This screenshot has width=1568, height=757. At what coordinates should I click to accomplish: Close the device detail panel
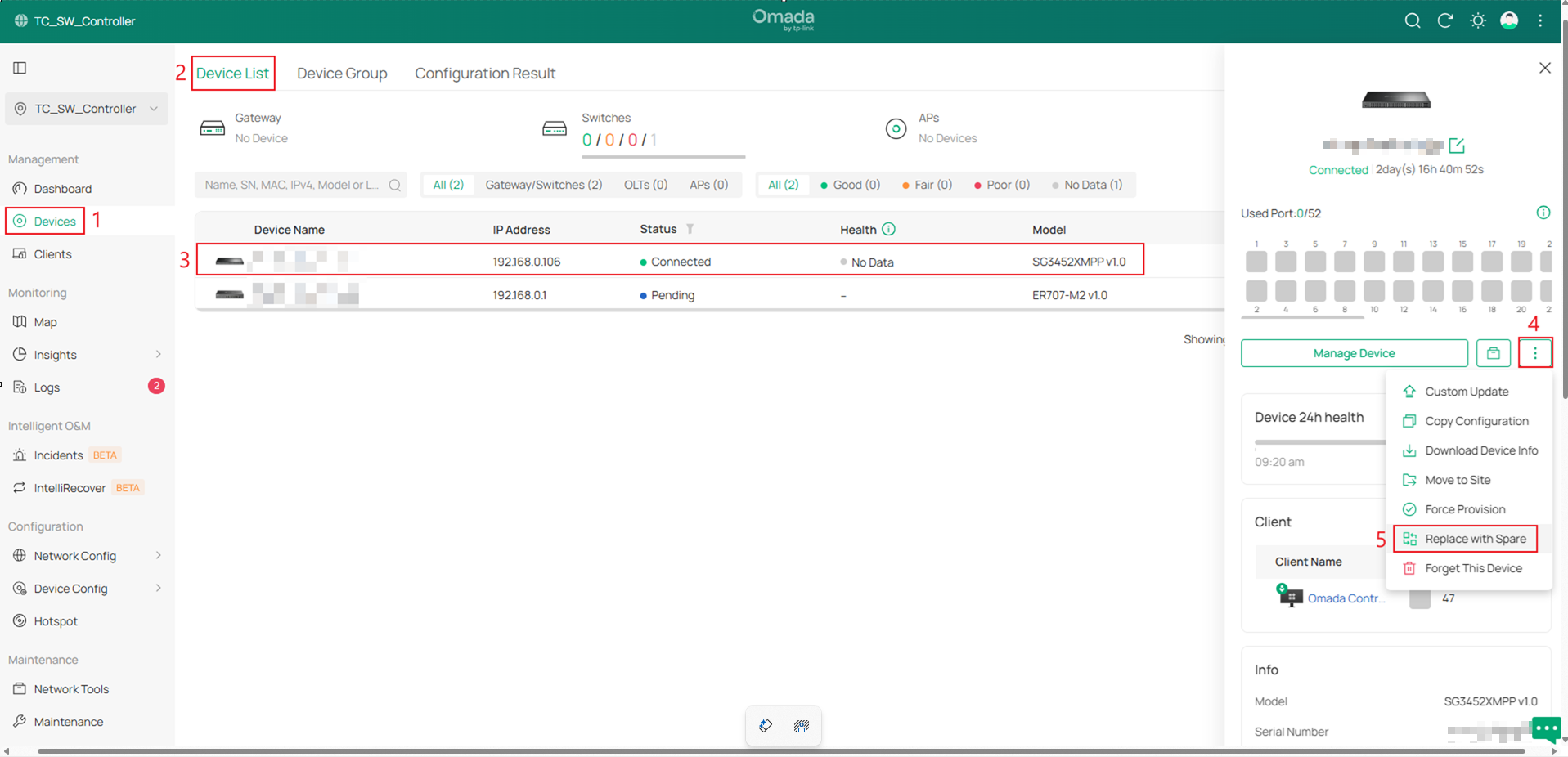[1544, 68]
